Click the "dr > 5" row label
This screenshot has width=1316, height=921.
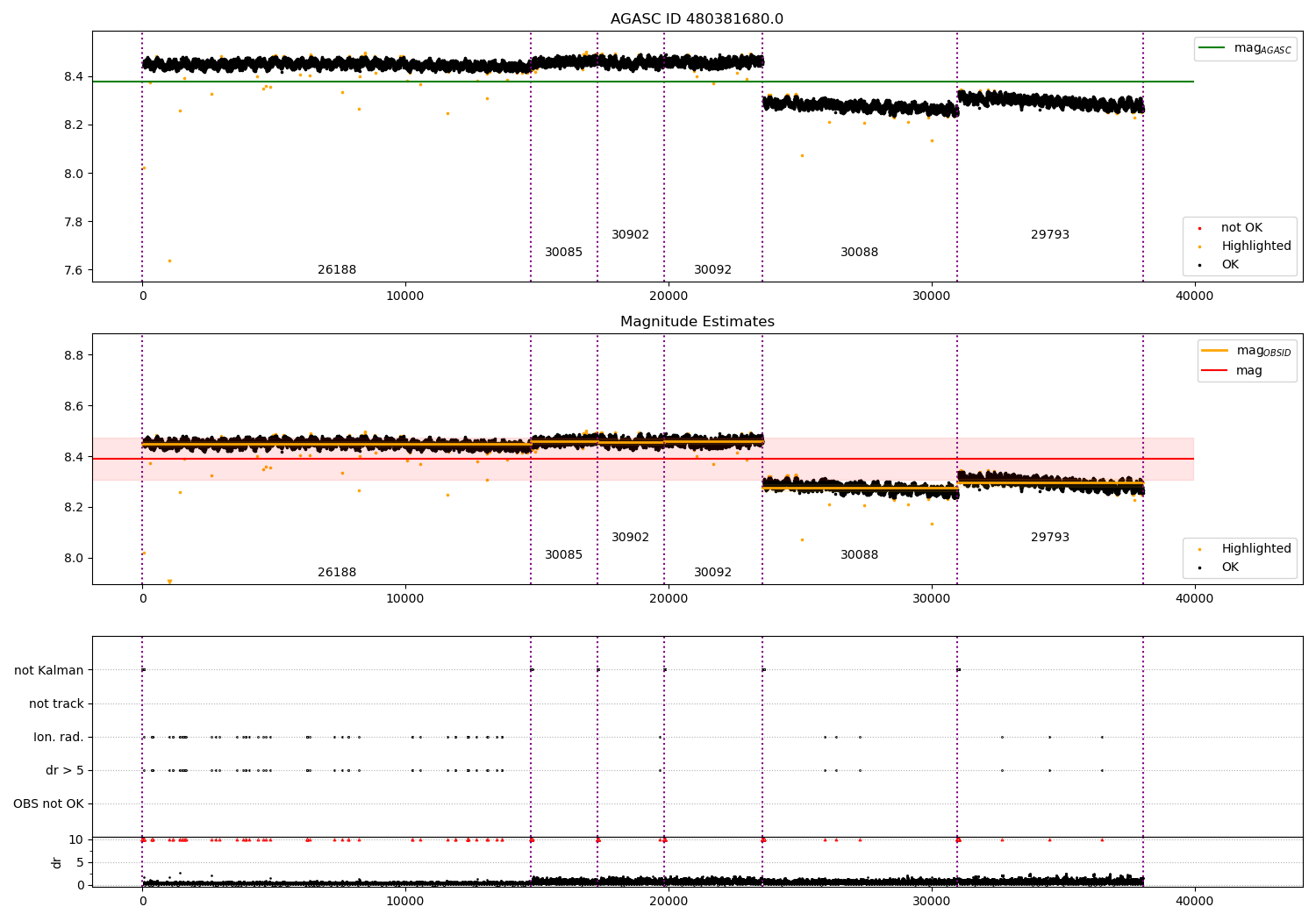point(65,771)
